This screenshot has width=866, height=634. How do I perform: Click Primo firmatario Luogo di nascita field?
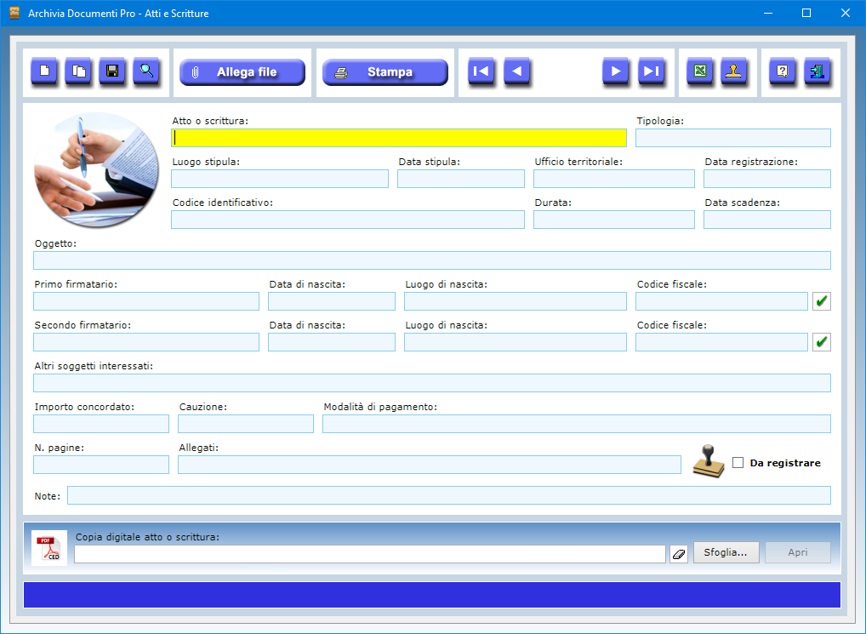515,302
